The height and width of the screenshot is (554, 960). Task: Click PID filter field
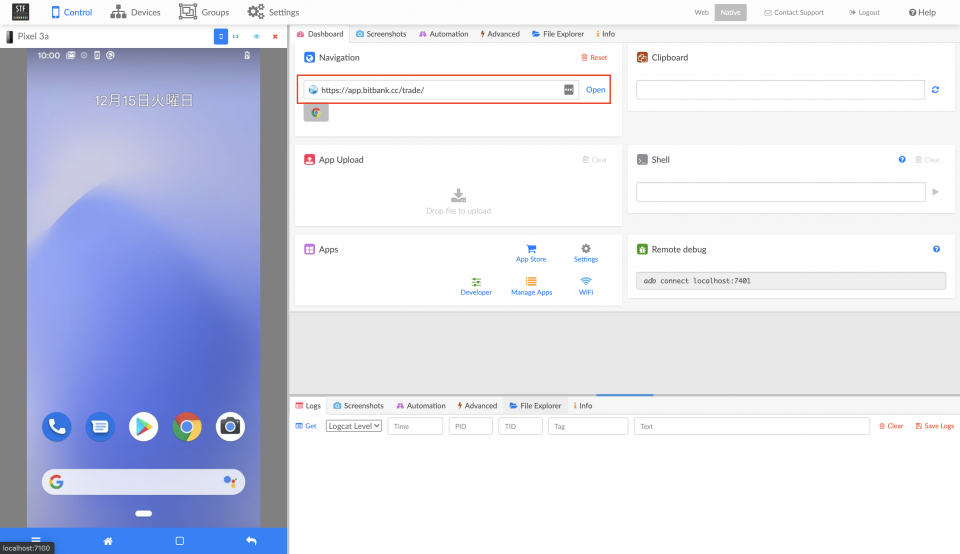click(470, 426)
